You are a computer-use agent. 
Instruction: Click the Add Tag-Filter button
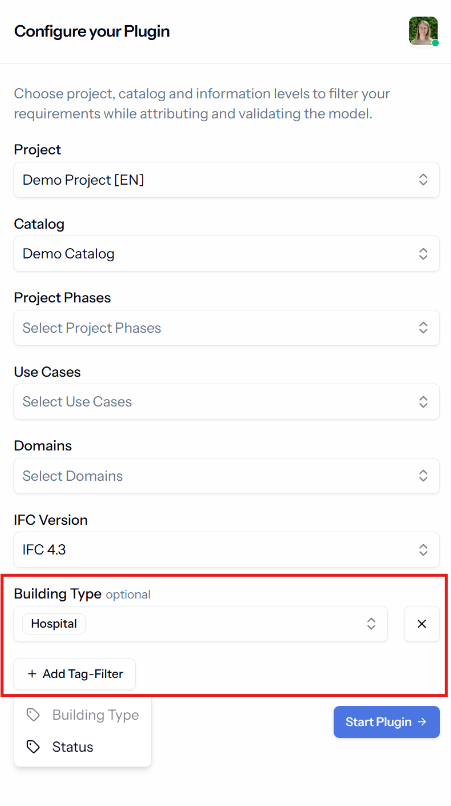click(x=75, y=673)
